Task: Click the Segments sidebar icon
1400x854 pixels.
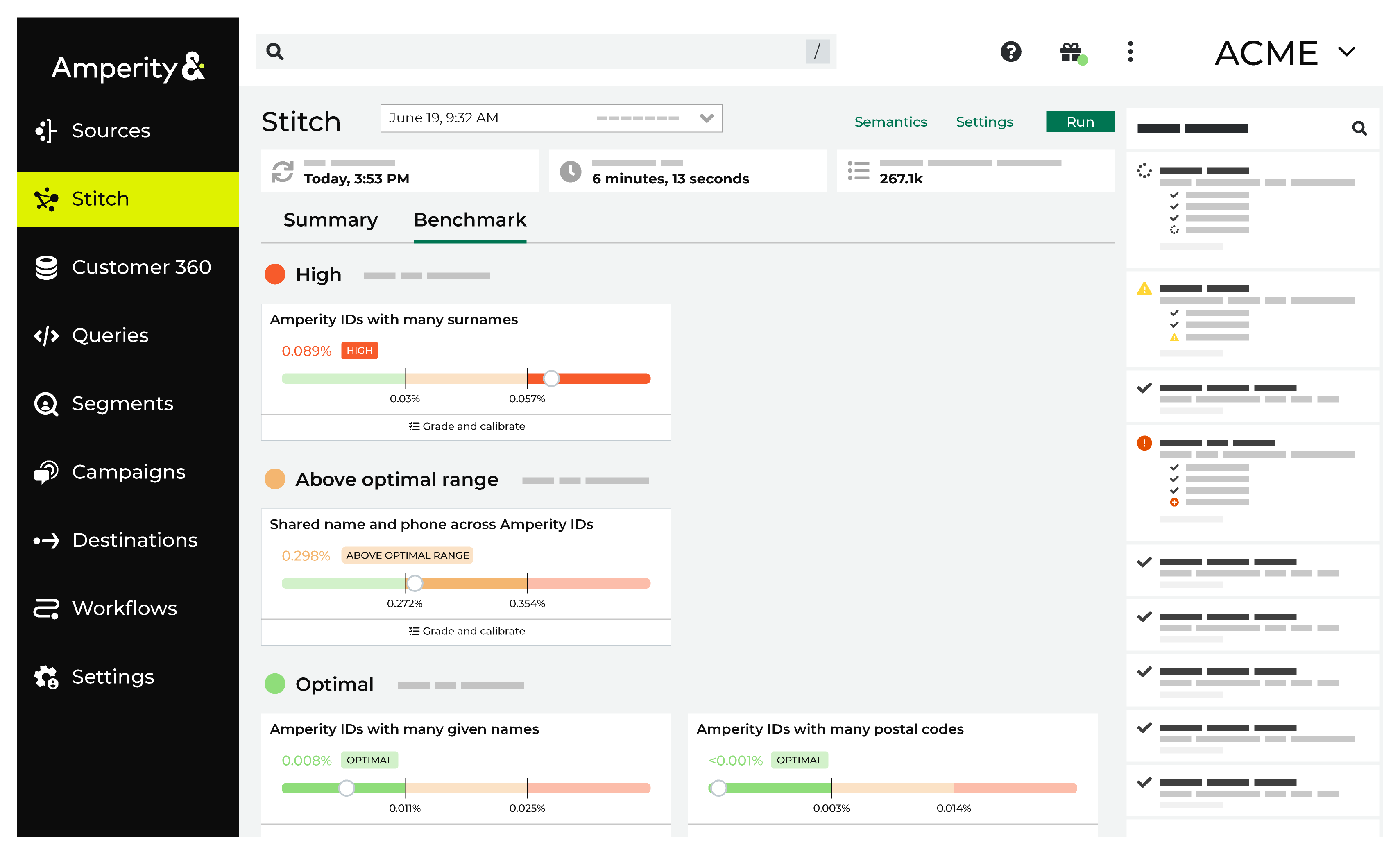Action: 46,404
